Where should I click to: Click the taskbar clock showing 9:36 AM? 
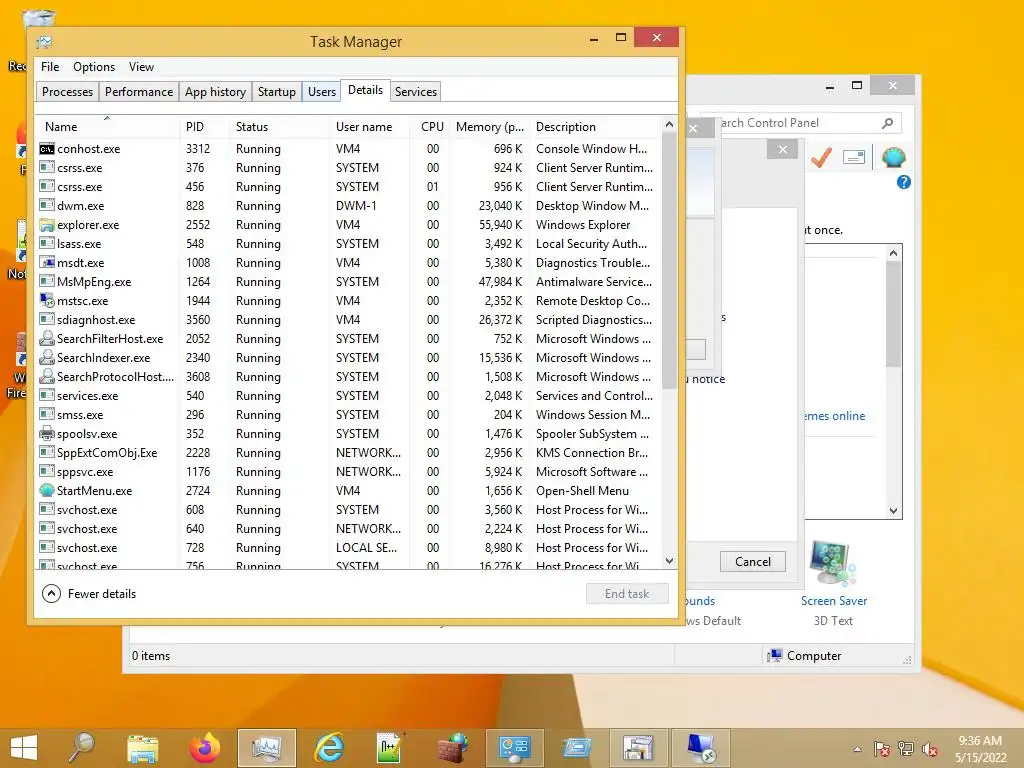[x=980, y=749]
